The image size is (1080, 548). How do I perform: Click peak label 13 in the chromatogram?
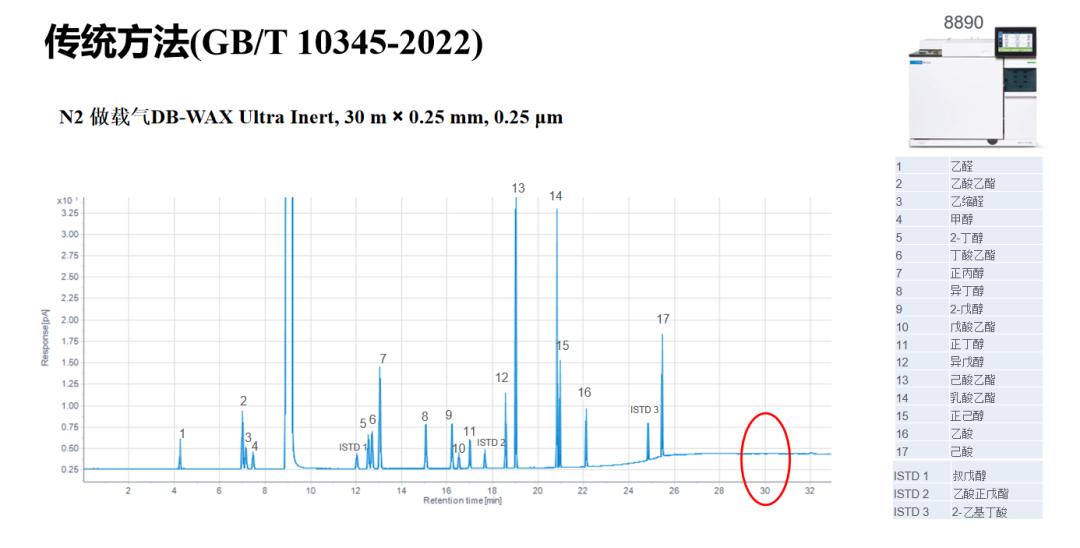pyautogui.click(x=518, y=188)
